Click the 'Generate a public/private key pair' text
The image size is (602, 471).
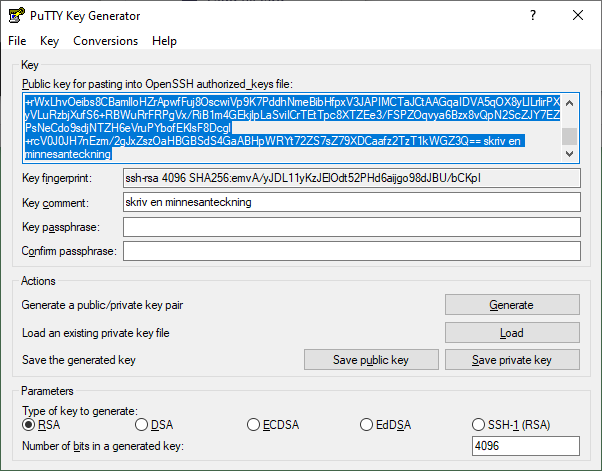coord(102,305)
